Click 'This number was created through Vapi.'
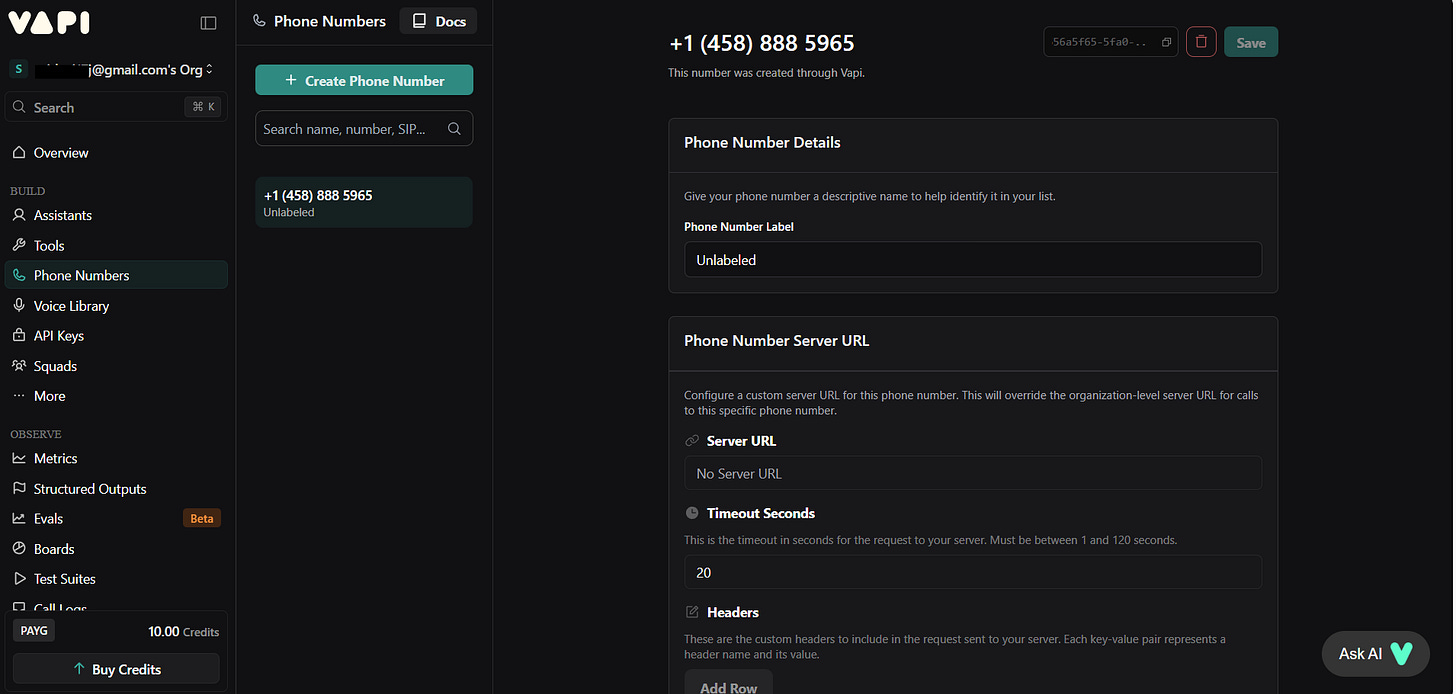 (x=766, y=73)
